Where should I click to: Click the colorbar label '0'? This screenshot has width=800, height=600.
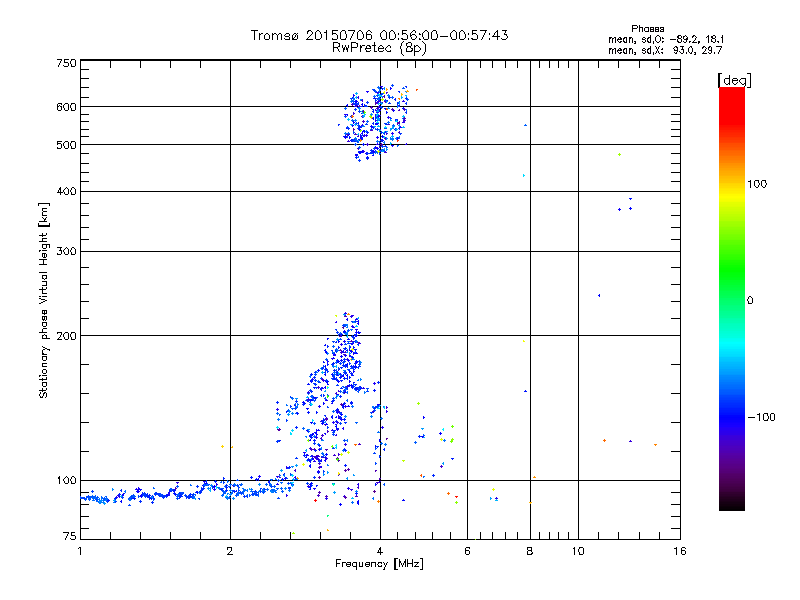(x=750, y=300)
